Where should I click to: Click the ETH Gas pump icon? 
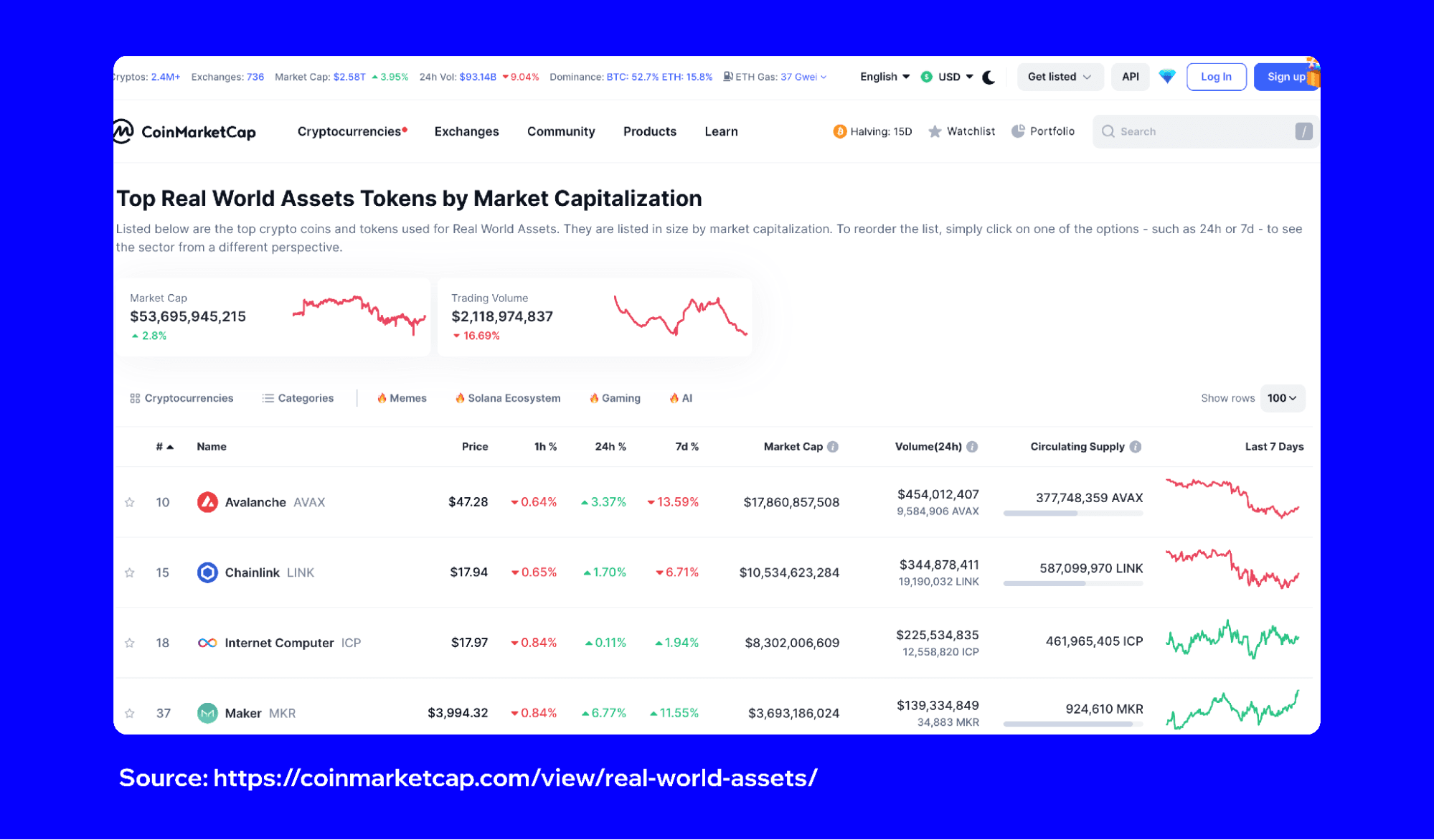tap(728, 77)
